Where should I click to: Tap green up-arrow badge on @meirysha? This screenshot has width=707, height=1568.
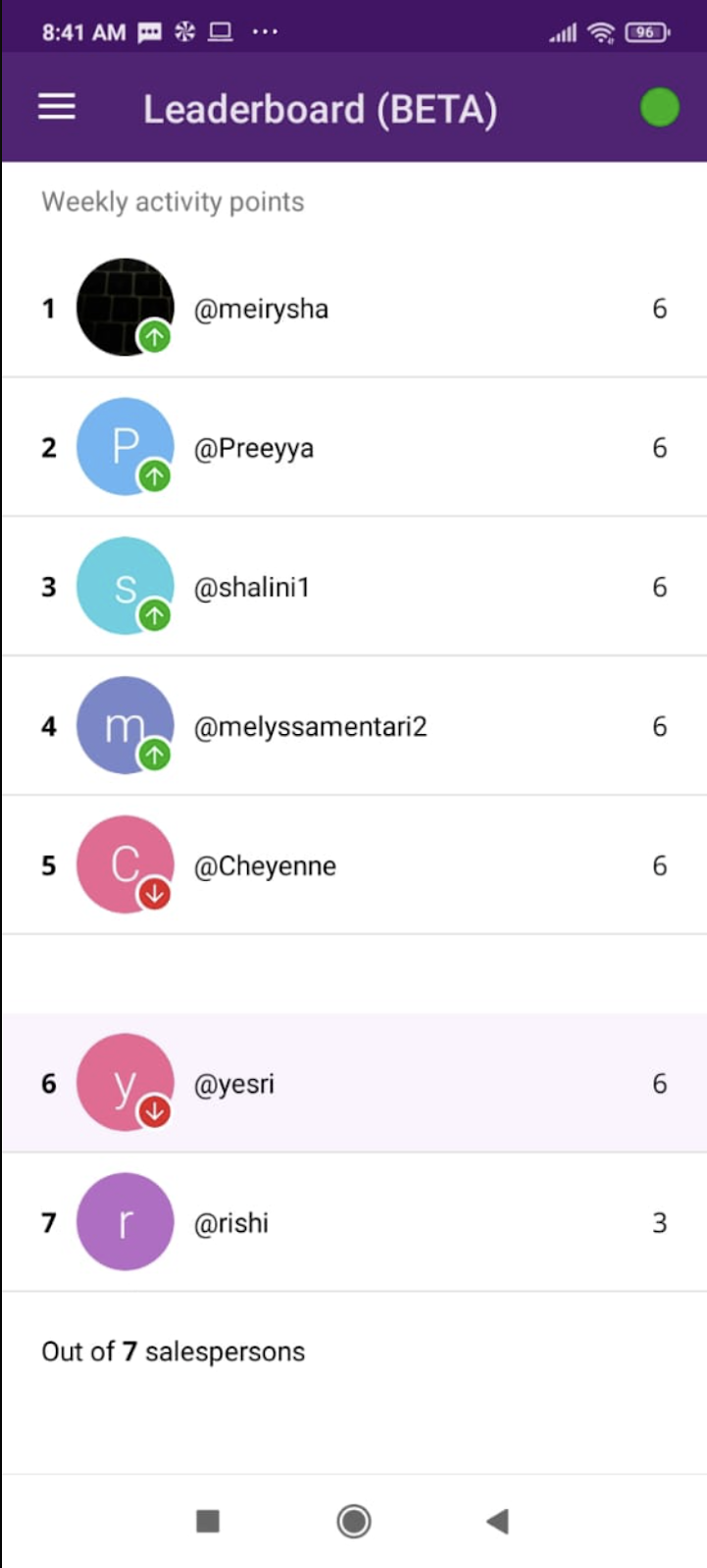pyautogui.click(x=155, y=337)
